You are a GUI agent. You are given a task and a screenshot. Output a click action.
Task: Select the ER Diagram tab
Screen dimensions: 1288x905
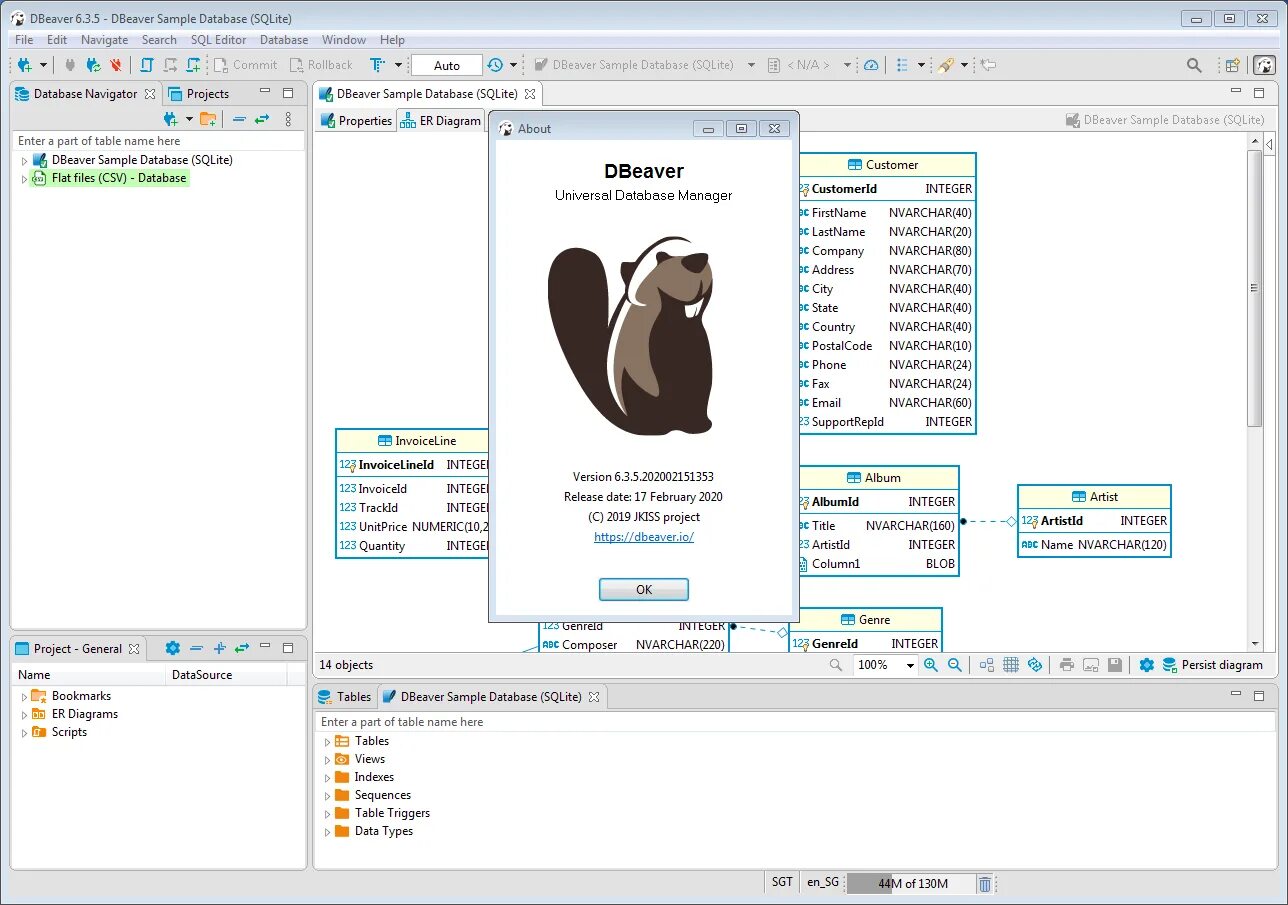click(441, 121)
